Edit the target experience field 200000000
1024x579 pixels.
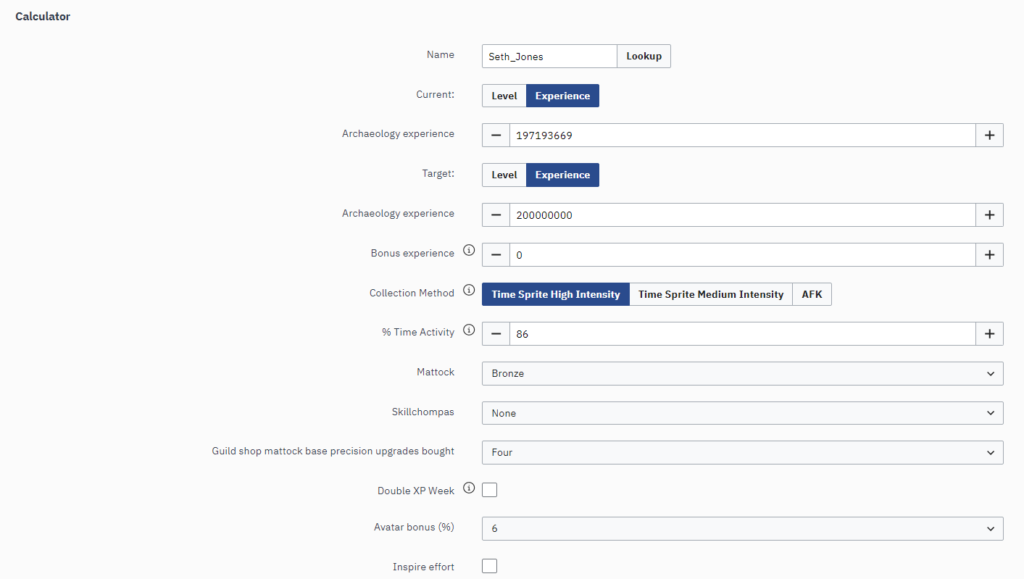coord(743,215)
